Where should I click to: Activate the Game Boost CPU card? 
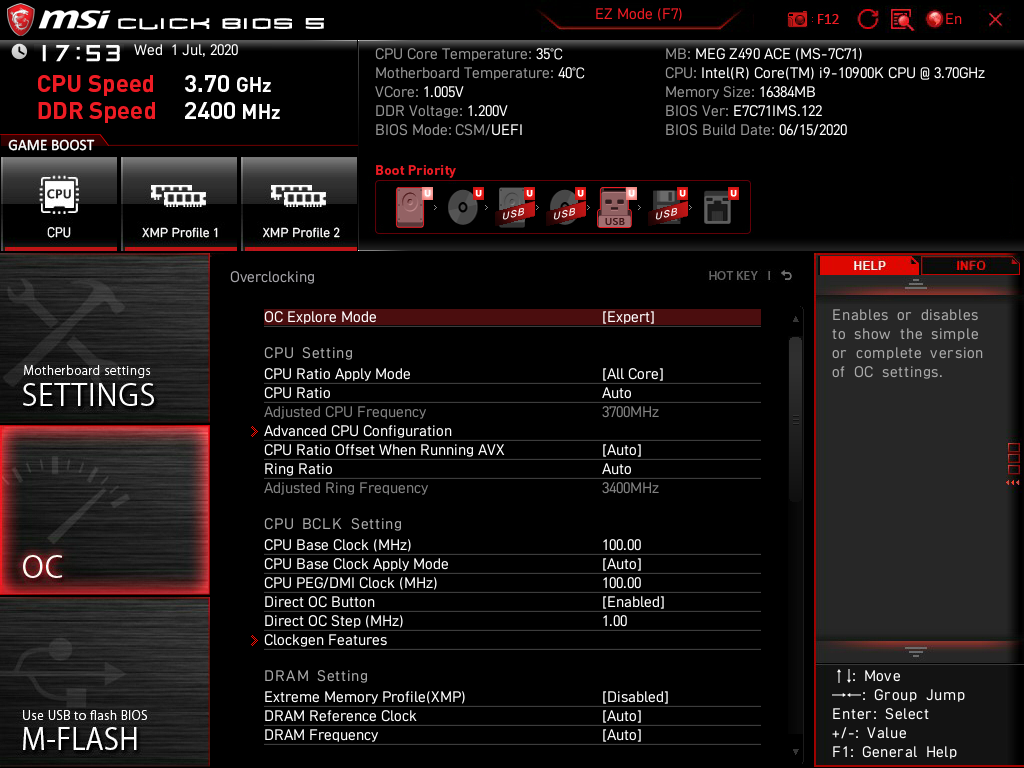click(59, 203)
